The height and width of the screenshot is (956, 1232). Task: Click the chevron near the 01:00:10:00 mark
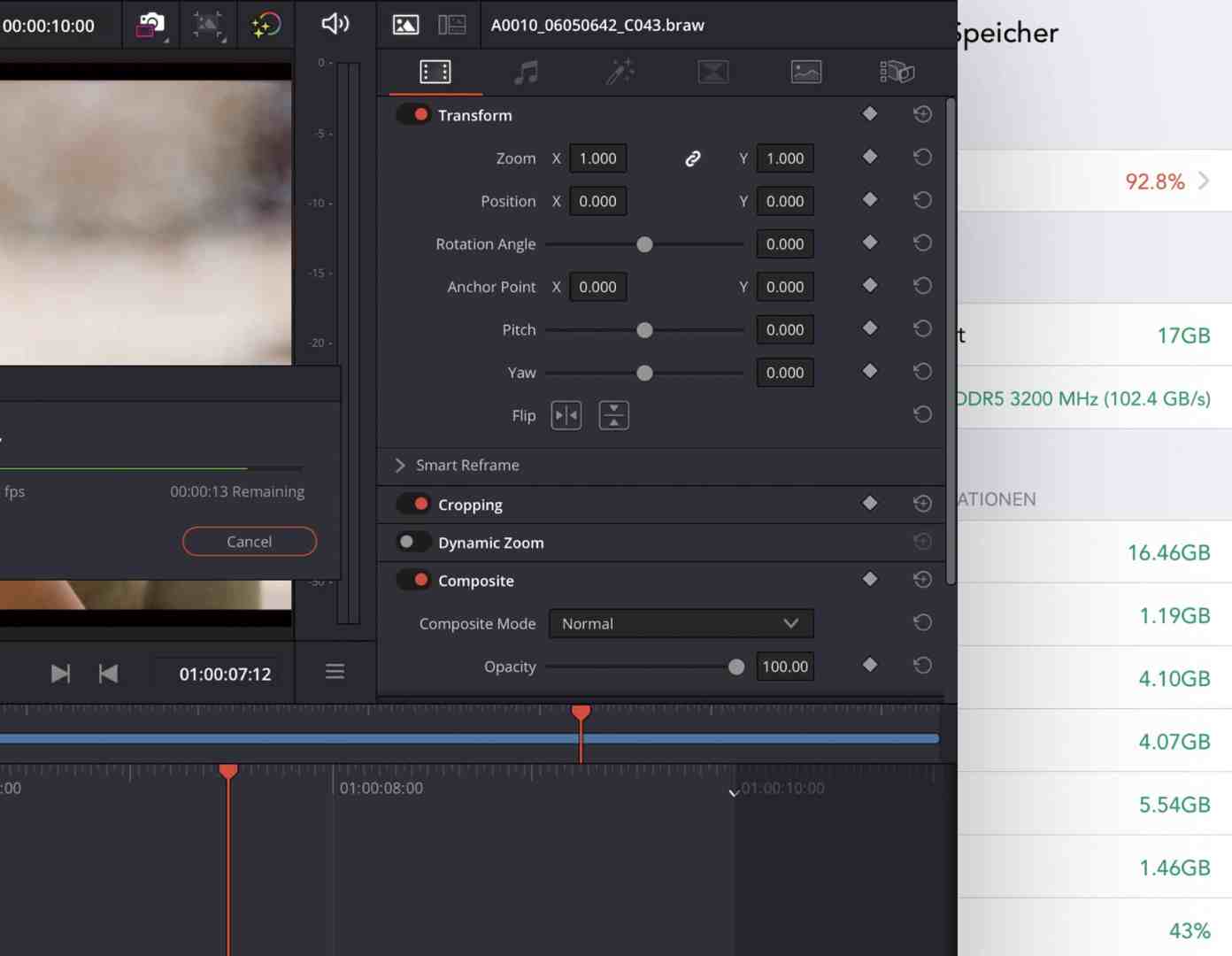pyautogui.click(x=733, y=793)
